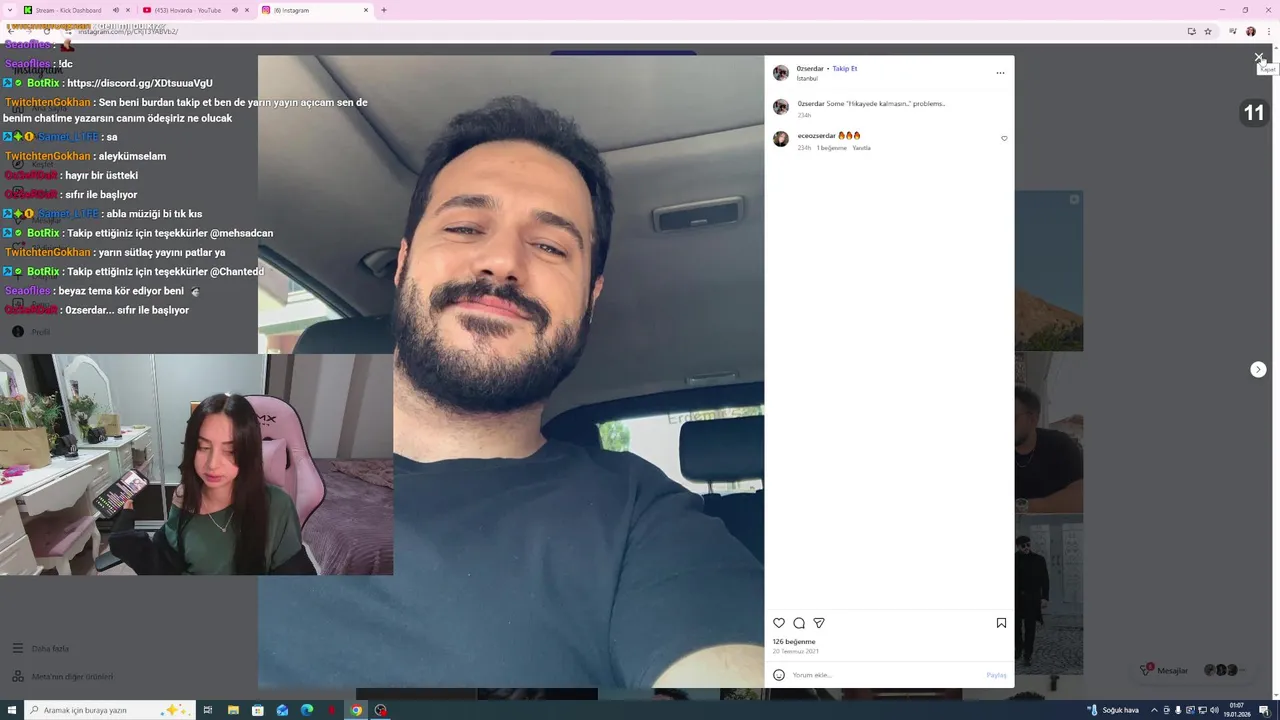The height and width of the screenshot is (720, 1280).
Task: Open the '126 beğenme' likes list
Action: (x=794, y=642)
